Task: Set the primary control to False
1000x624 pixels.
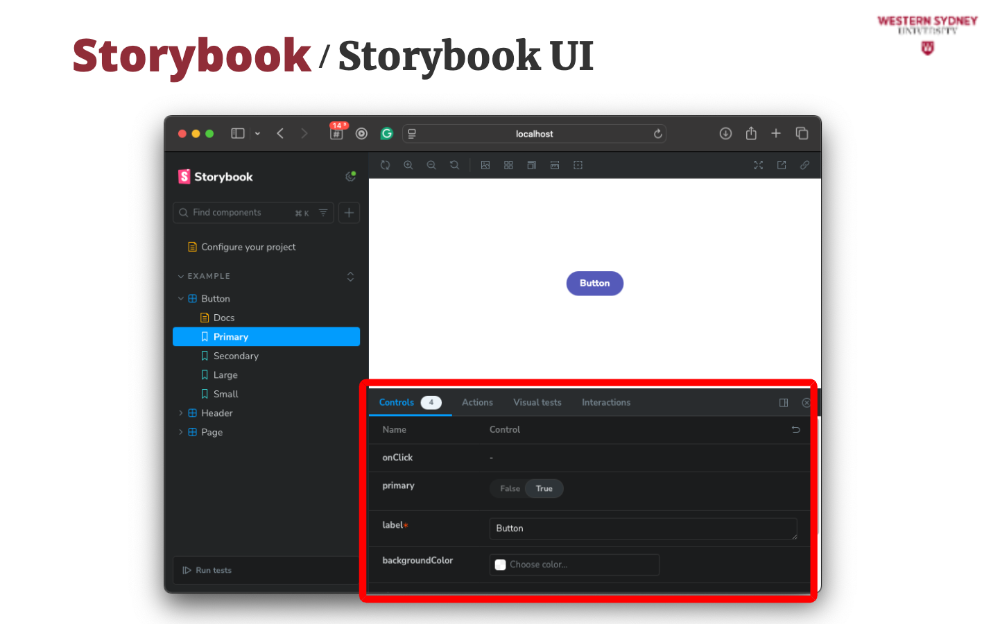Action: [510, 489]
